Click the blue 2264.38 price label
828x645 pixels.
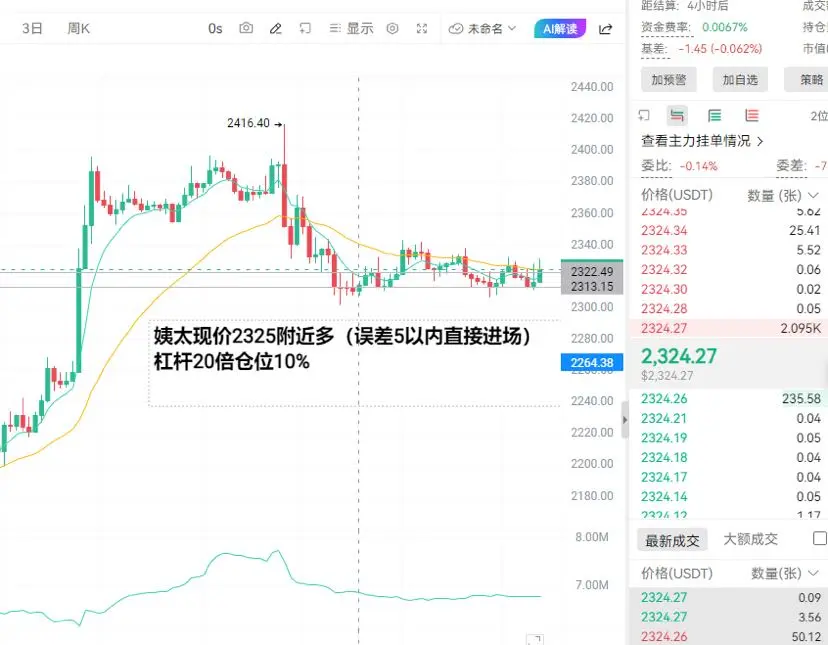[592, 362]
